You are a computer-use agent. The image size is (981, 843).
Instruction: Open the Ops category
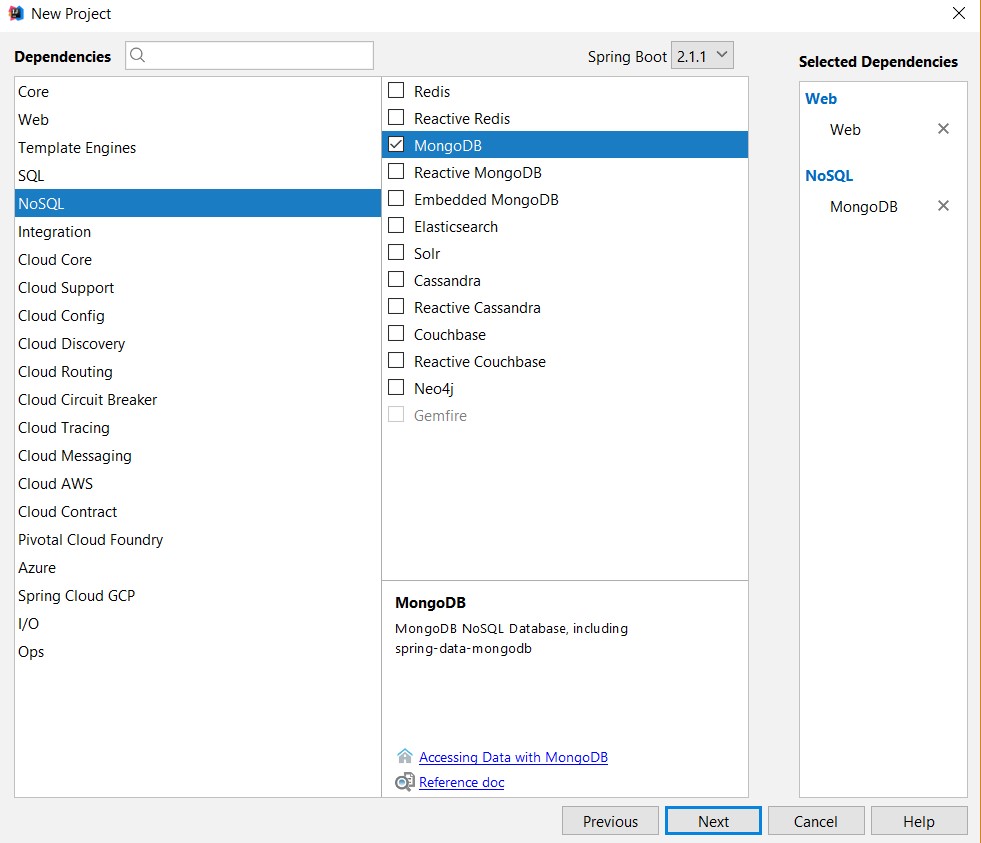[198, 651]
